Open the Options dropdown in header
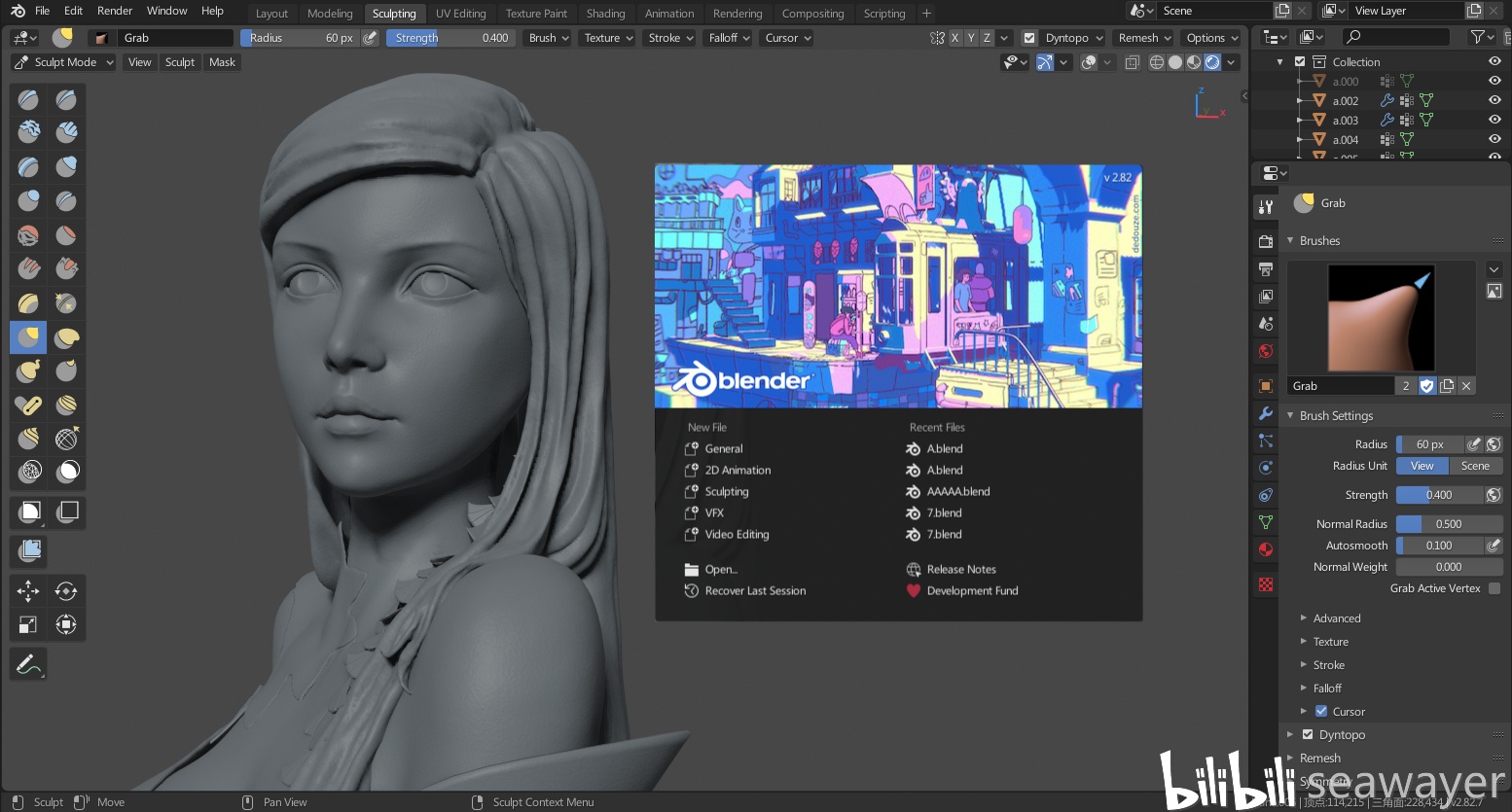This screenshot has height=812, width=1512. 1211,38
